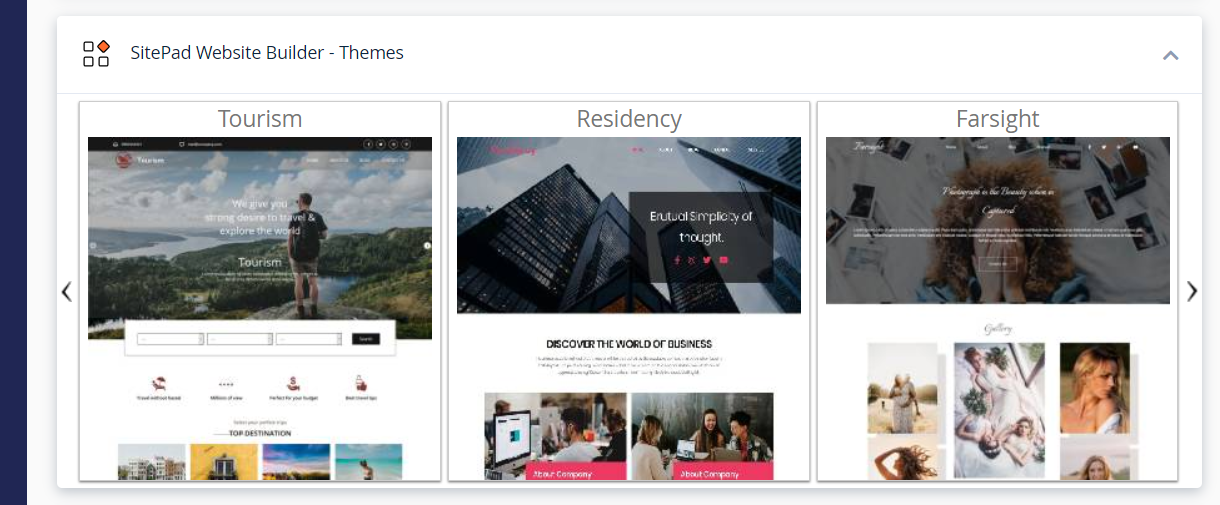The width and height of the screenshot is (1220, 505).
Task: Show next themes with right arrow
Action: click(x=1192, y=291)
